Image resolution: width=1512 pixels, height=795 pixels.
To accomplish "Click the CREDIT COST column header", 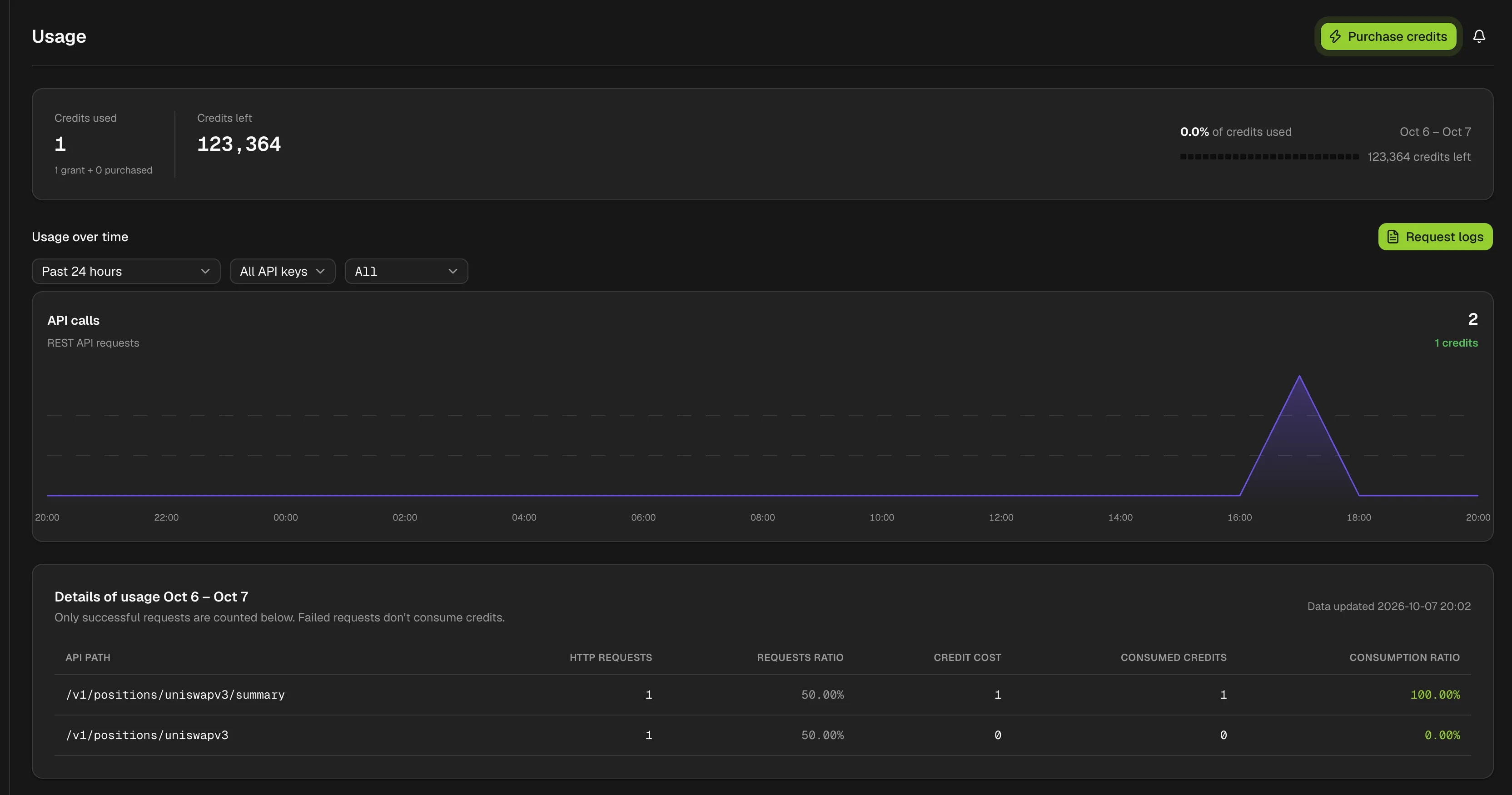I will (967, 657).
